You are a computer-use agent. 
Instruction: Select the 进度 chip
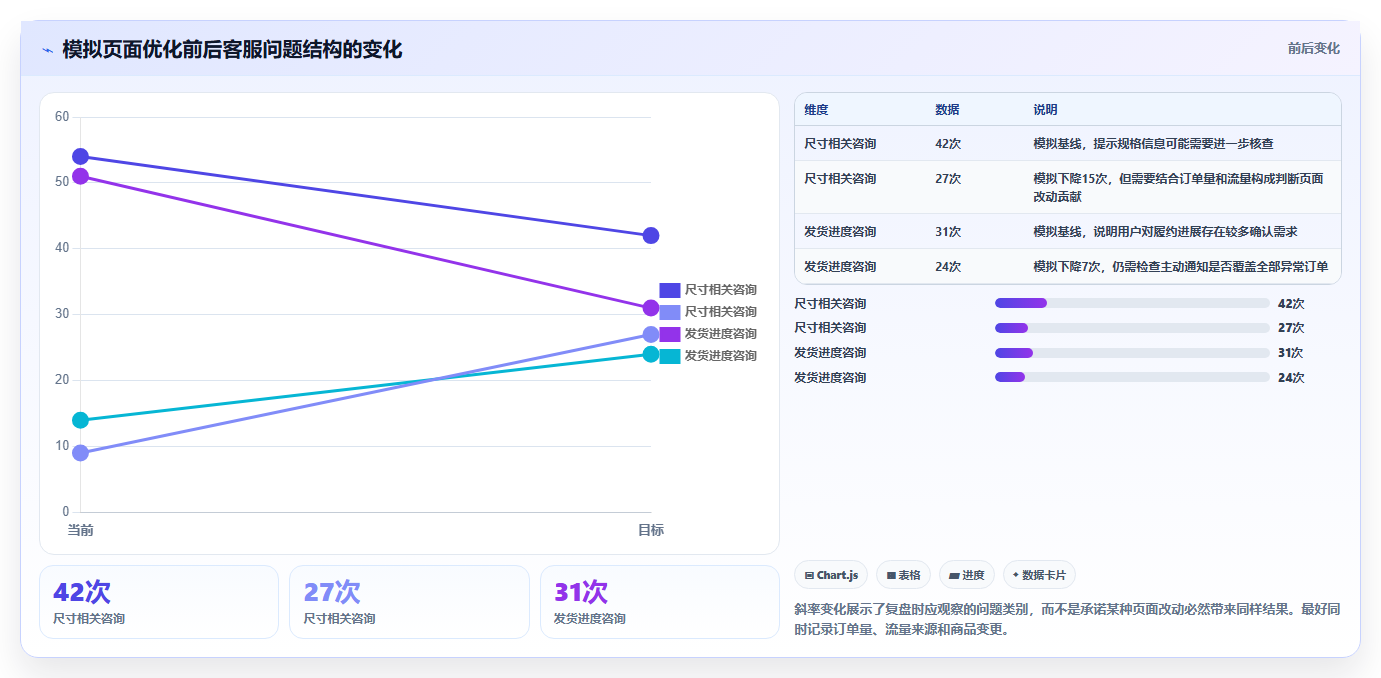[967, 575]
